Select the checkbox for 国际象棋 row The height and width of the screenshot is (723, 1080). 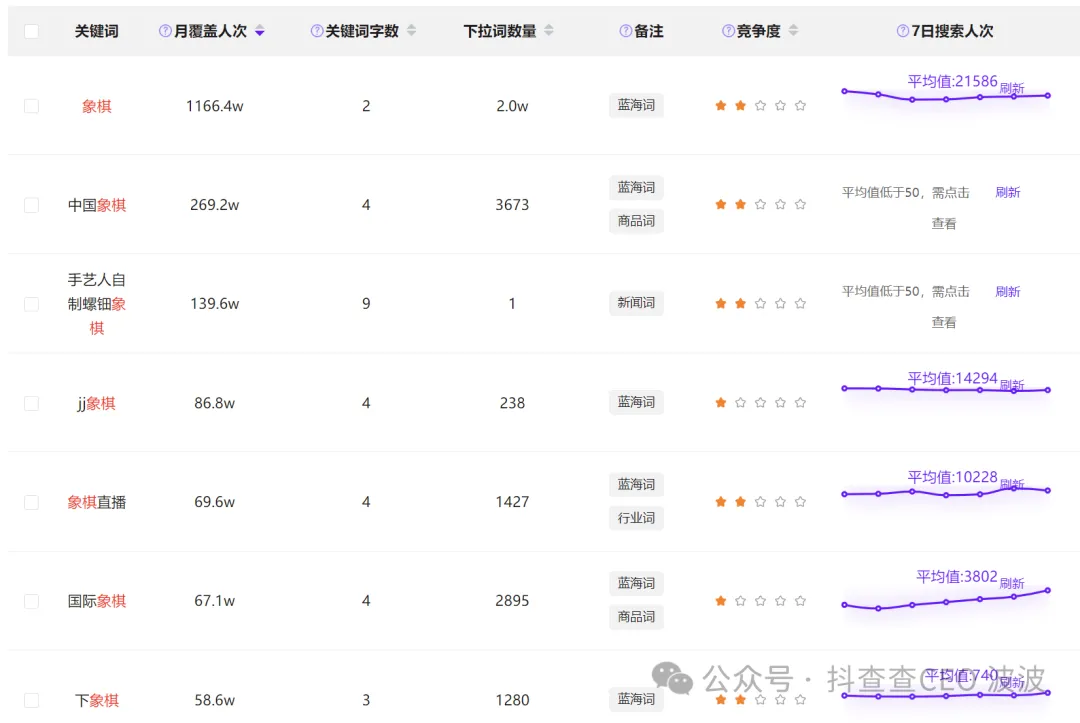[x=31, y=601]
